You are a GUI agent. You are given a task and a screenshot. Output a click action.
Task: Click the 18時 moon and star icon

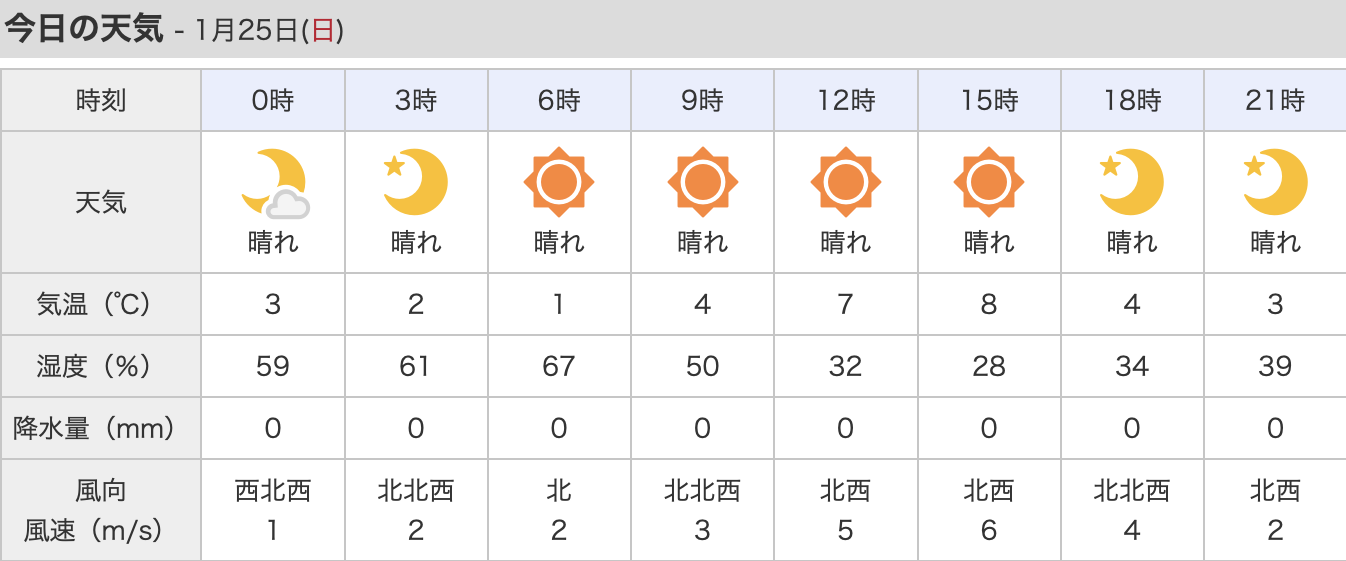point(1132,182)
